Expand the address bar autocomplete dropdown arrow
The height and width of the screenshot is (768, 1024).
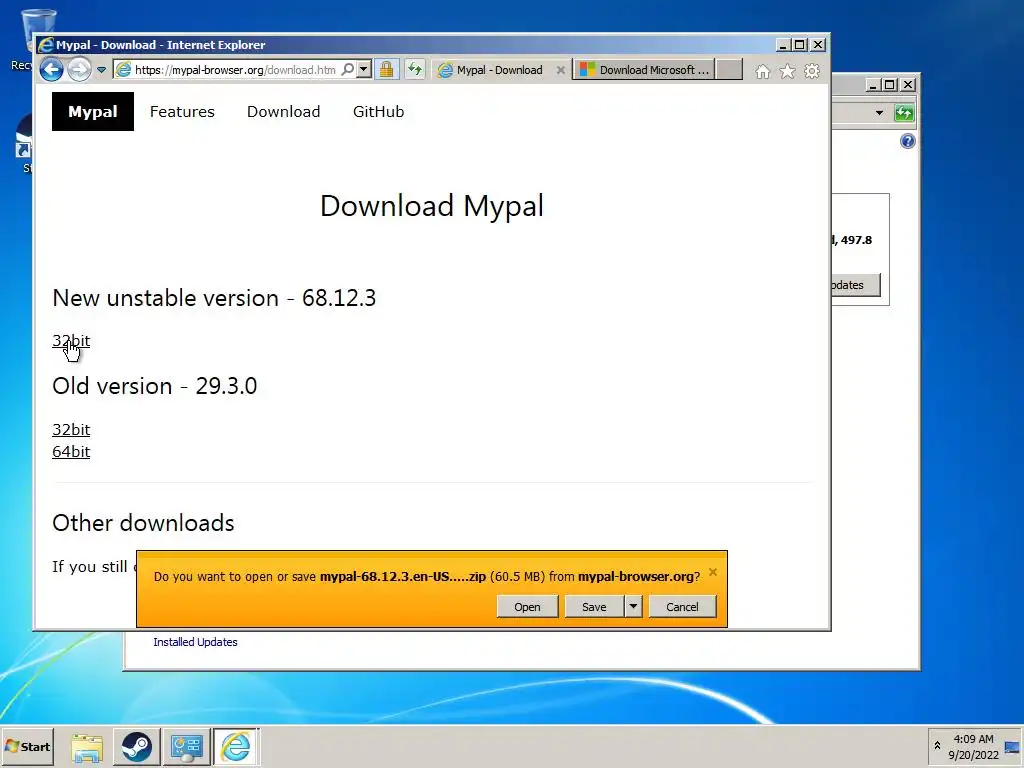click(x=364, y=69)
